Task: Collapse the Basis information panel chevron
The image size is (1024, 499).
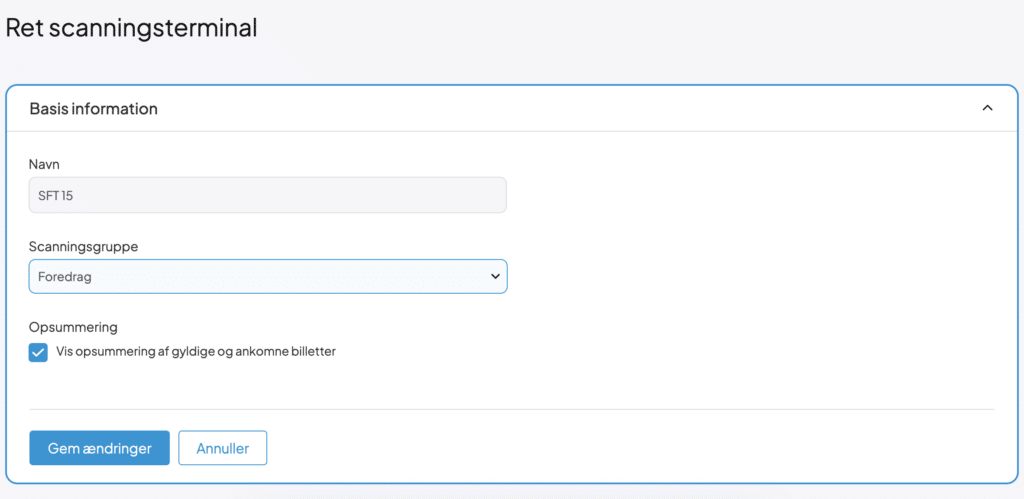Action: (987, 108)
